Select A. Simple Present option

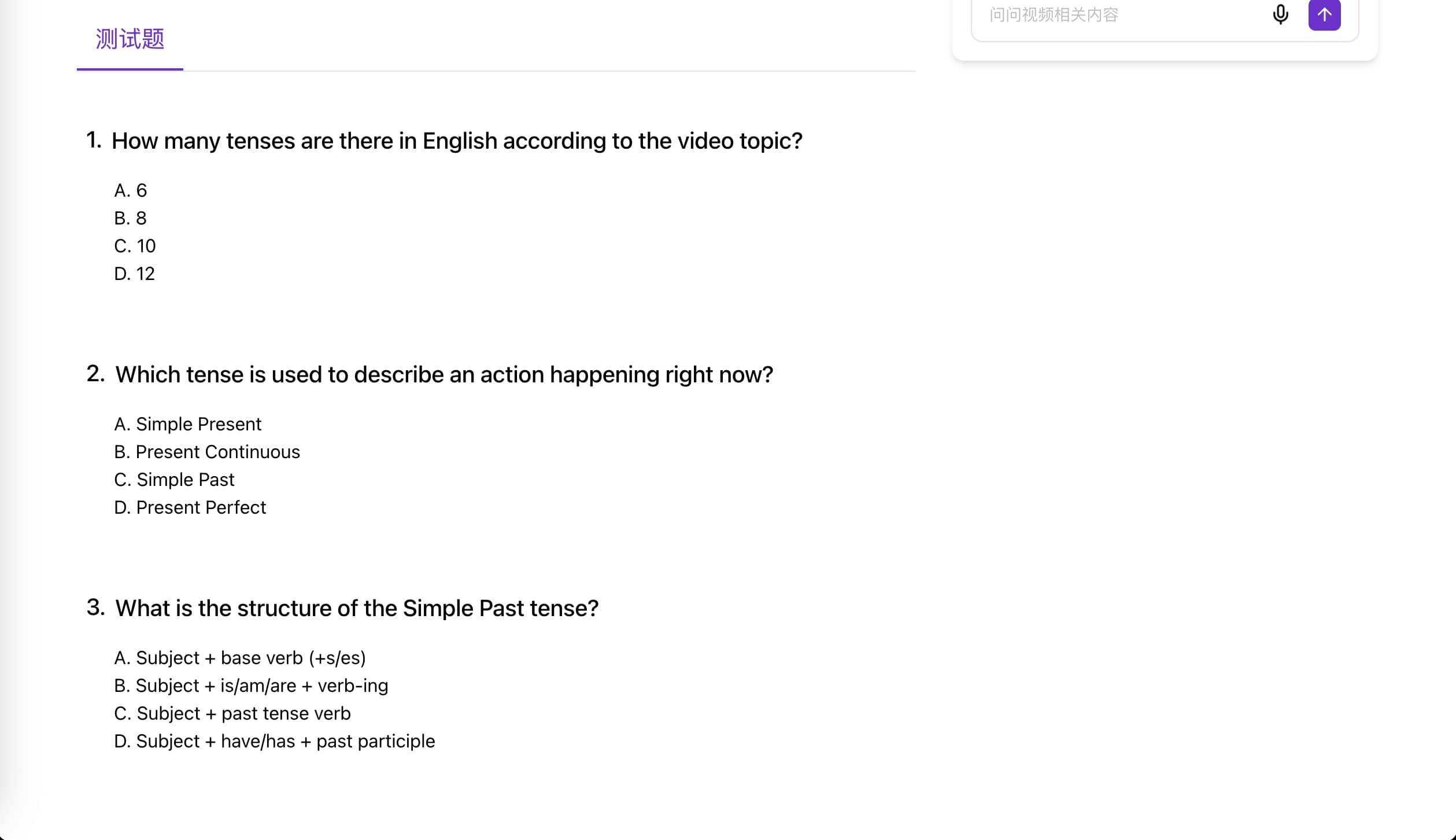188,424
